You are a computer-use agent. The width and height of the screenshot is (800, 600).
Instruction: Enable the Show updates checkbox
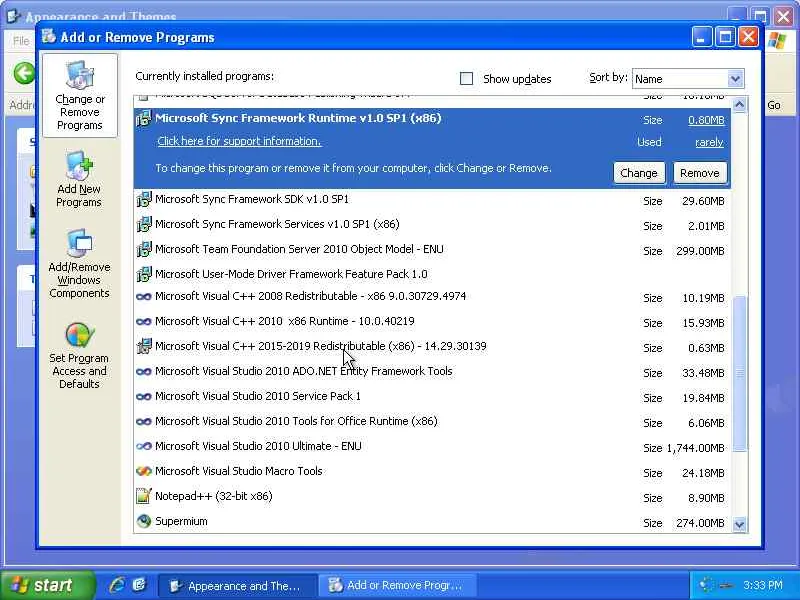[466, 79]
